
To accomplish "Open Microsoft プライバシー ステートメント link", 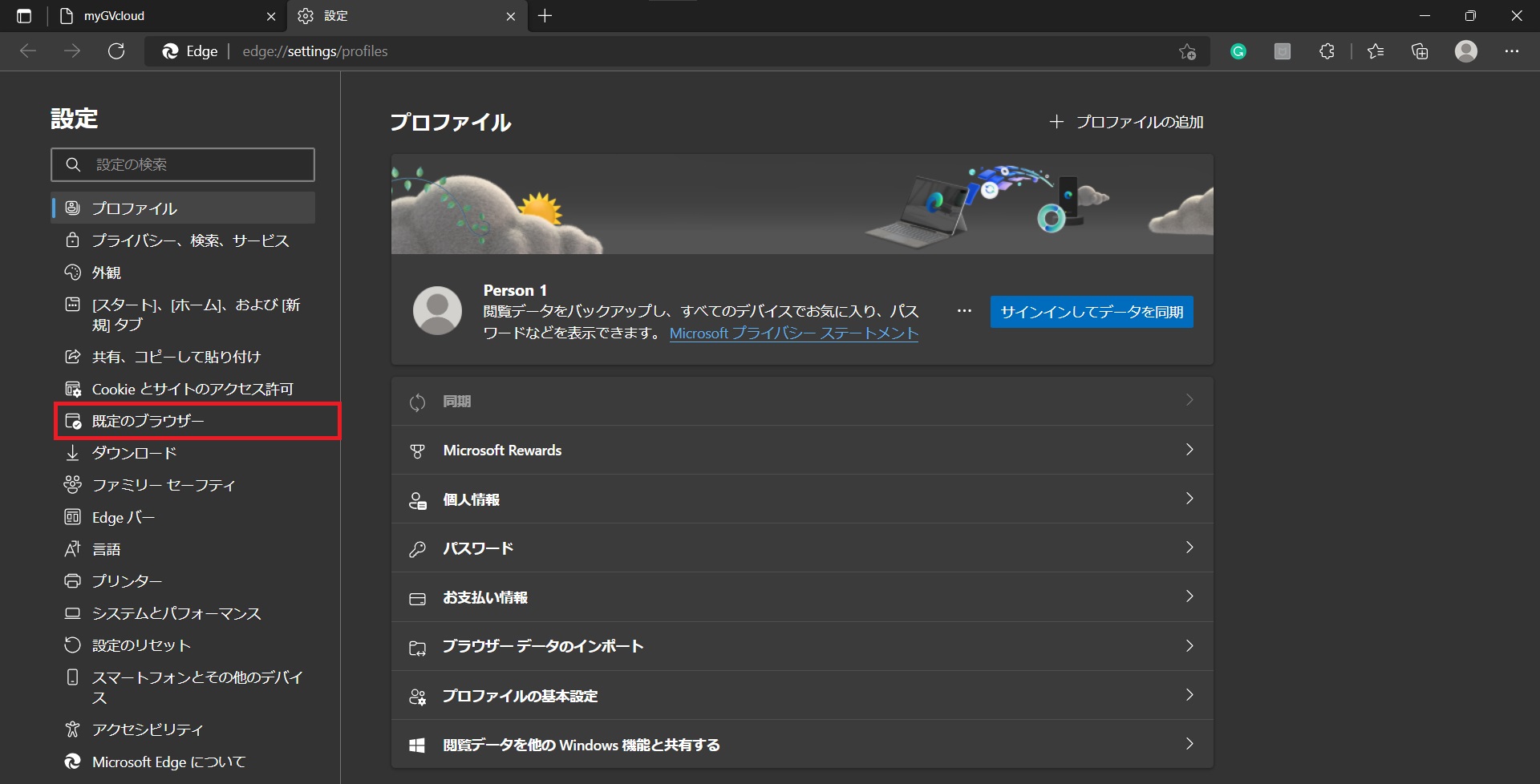I will click(x=794, y=333).
